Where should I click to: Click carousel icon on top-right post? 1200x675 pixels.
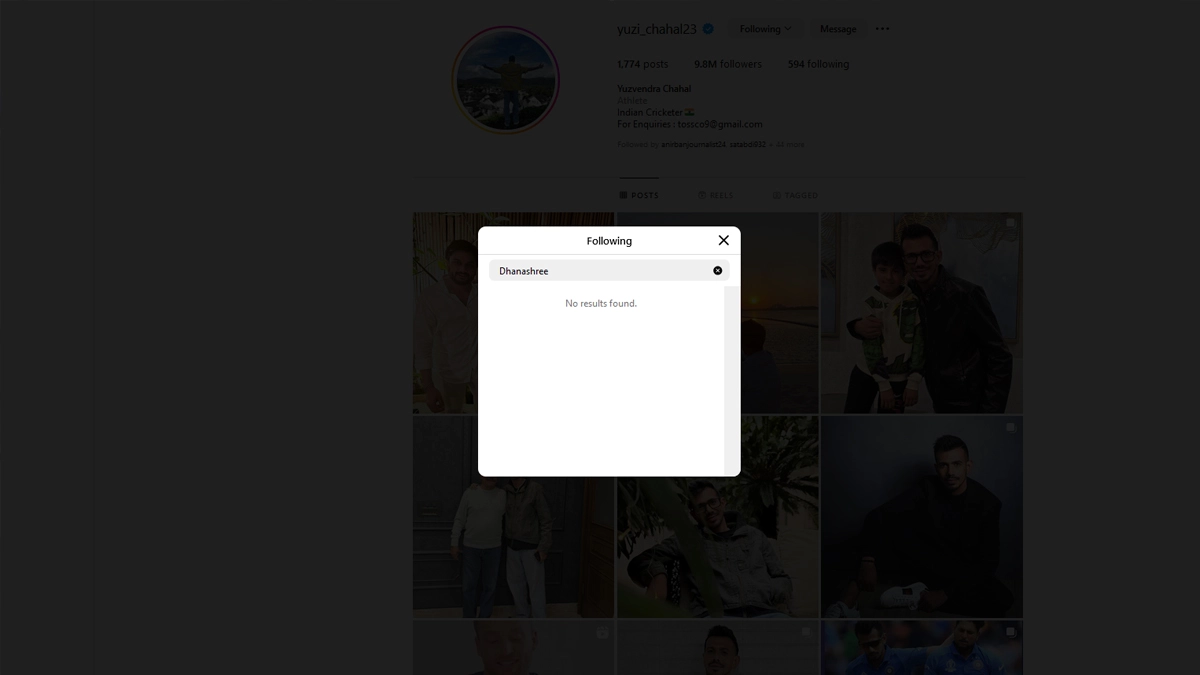tap(1010, 223)
